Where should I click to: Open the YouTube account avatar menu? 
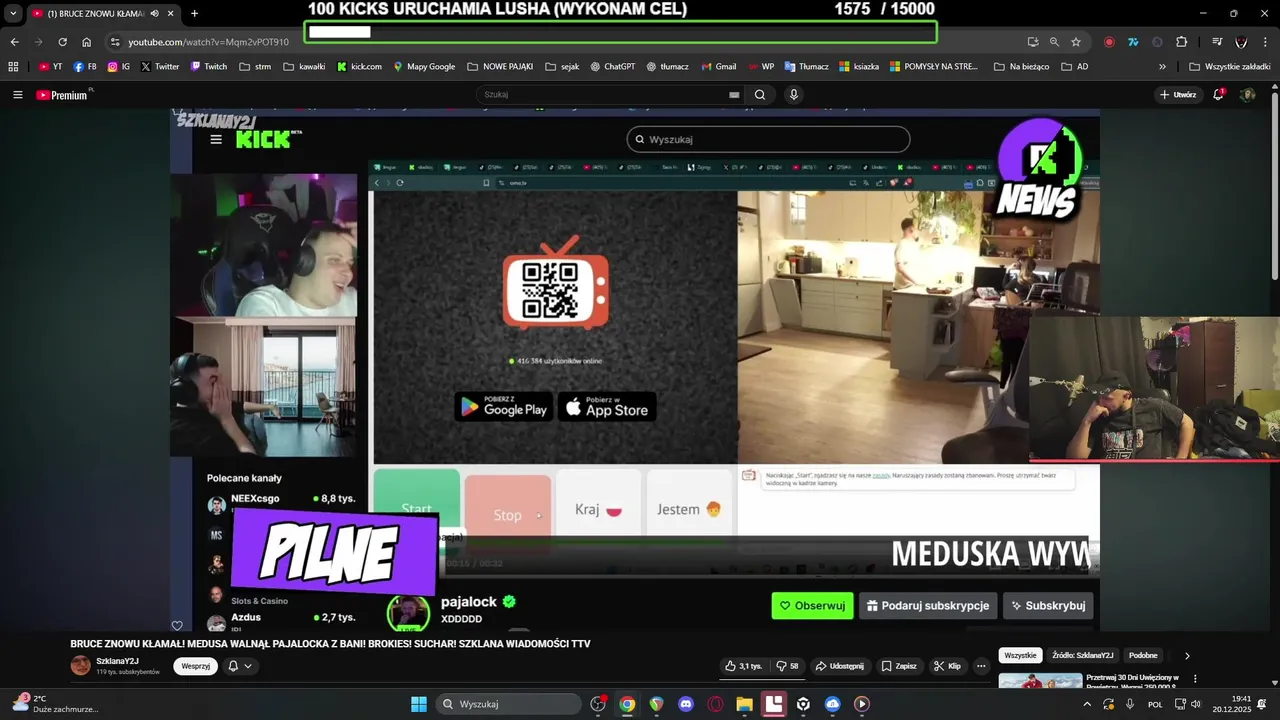pyautogui.click(x=1247, y=95)
